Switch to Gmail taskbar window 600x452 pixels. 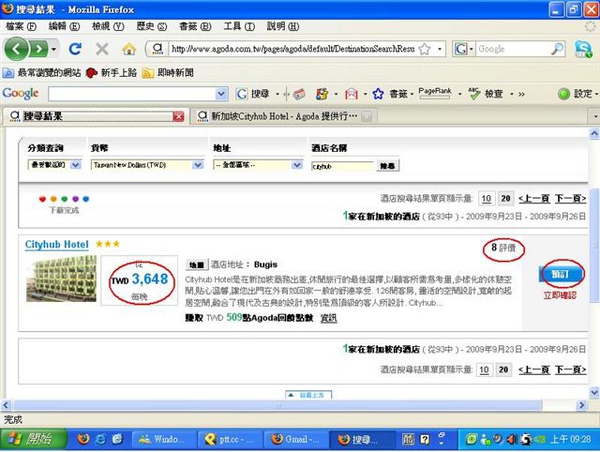click(x=296, y=439)
